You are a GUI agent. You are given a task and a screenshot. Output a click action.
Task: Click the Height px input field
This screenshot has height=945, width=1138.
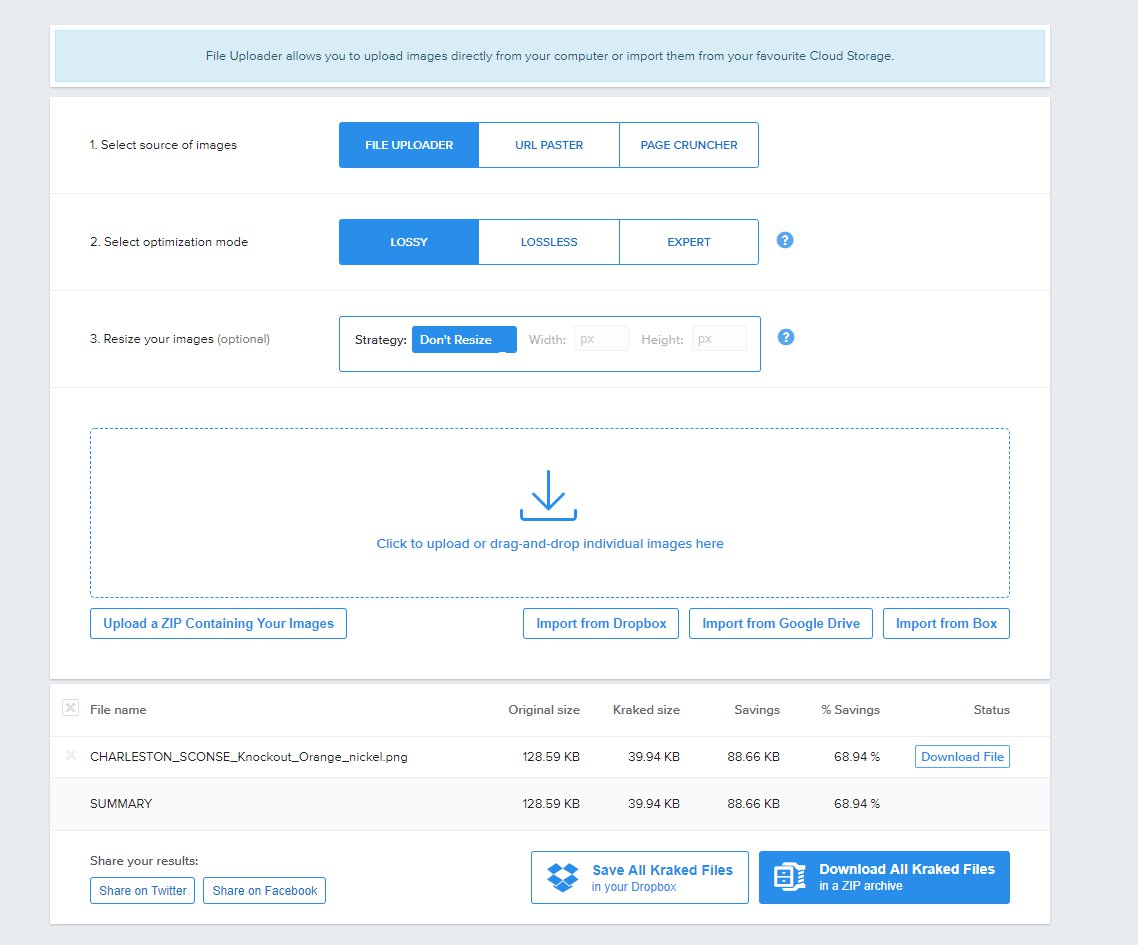(719, 339)
